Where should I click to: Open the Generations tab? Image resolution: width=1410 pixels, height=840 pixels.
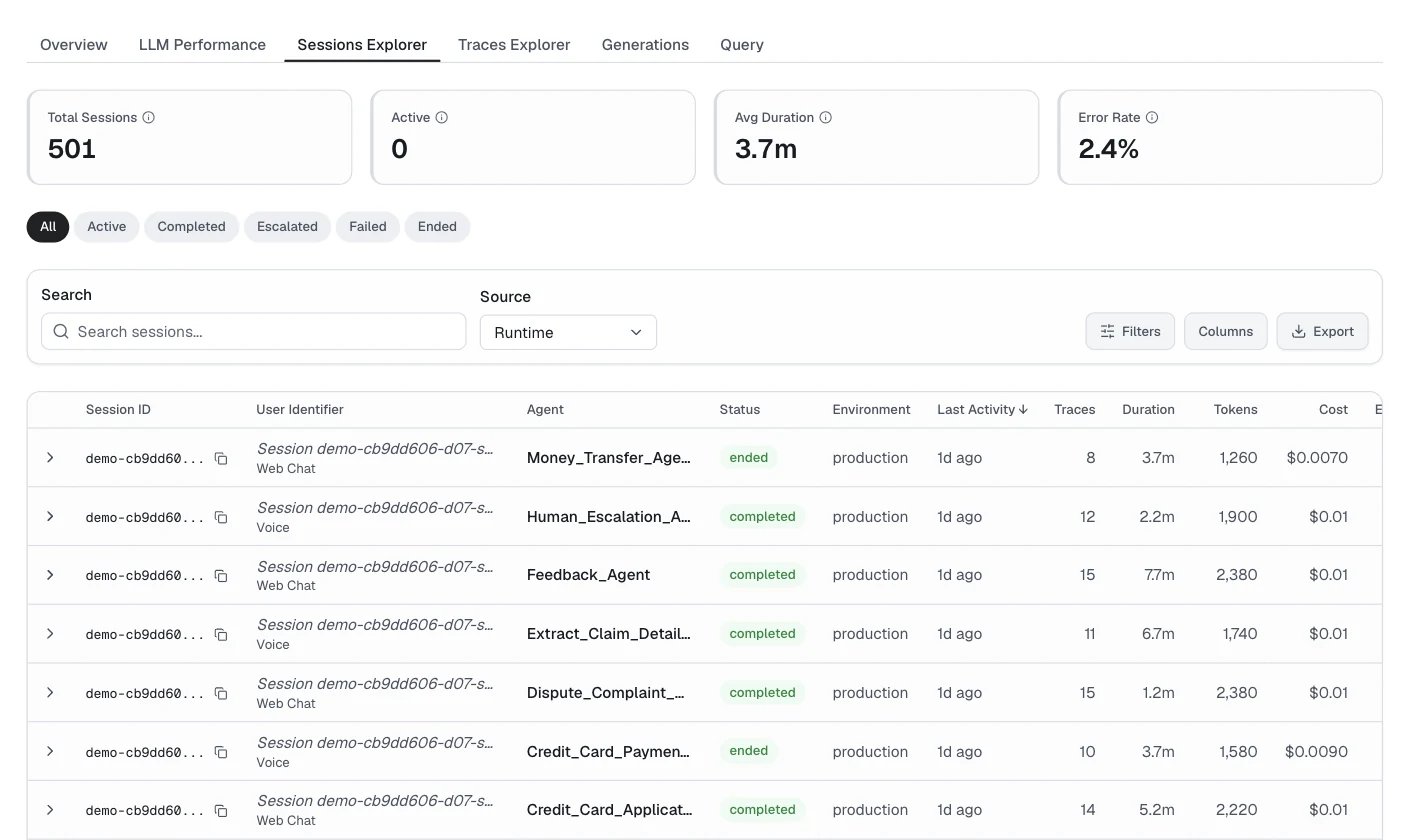click(x=645, y=45)
